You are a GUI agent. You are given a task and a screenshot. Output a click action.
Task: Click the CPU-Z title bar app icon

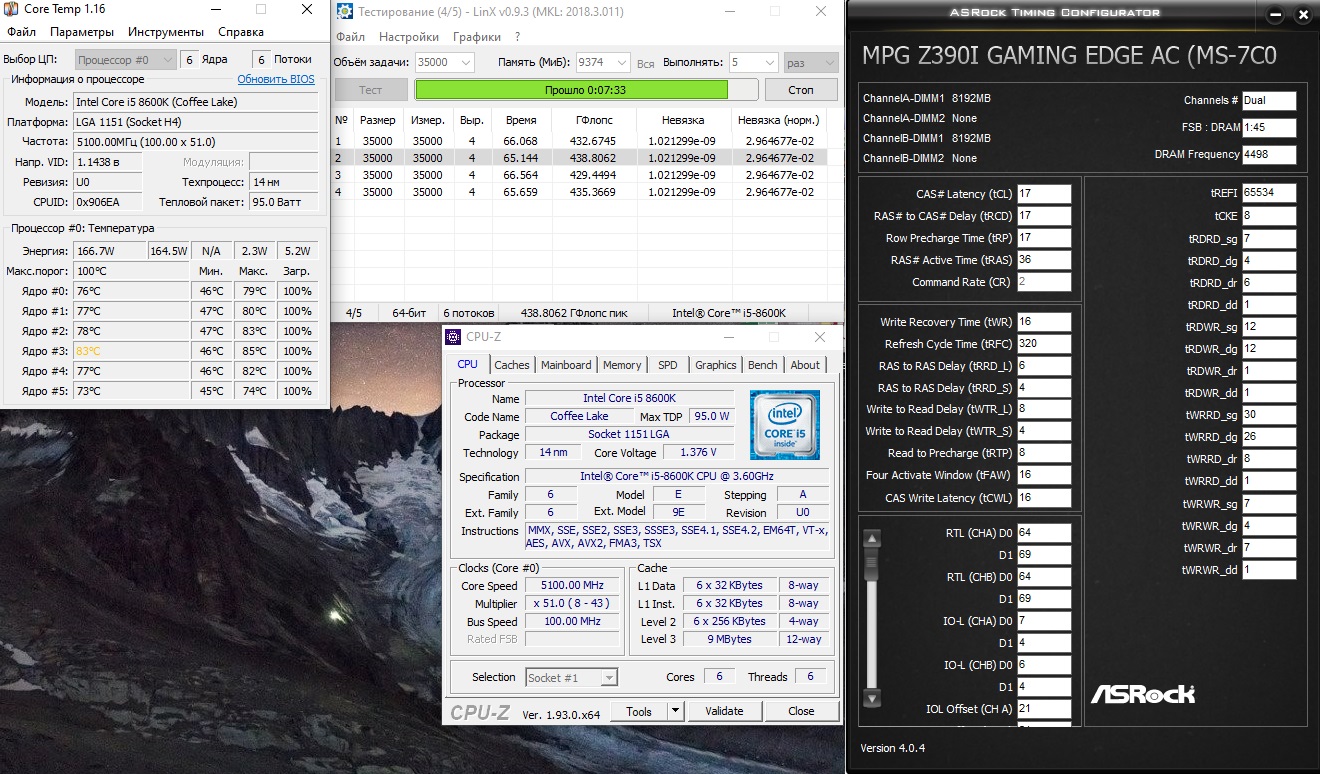pyautogui.click(x=453, y=337)
